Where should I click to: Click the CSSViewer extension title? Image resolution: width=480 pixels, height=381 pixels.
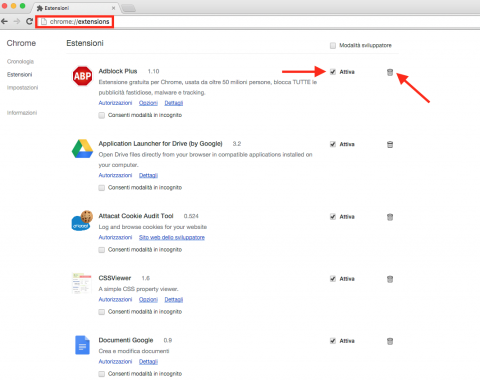[x=115, y=278]
